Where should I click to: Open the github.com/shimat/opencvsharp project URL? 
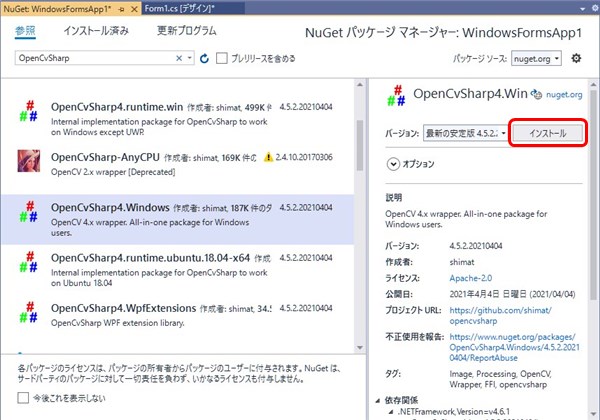(x=501, y=316)
